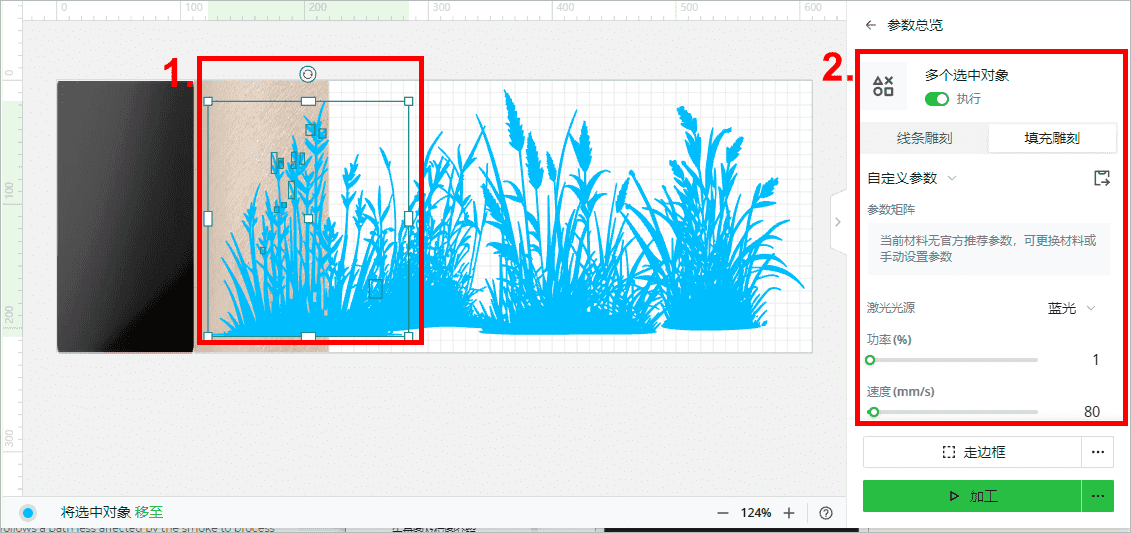Zoom out with the minus icon
This screenshot has width=1131, height=533.
pos(723,513)
